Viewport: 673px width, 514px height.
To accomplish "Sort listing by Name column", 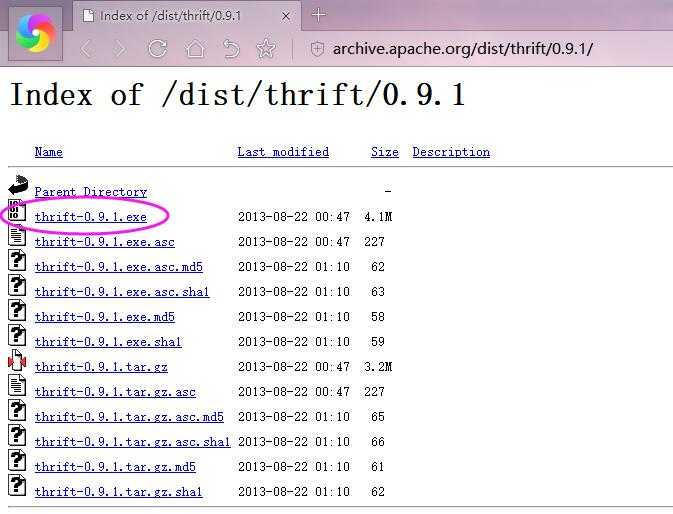I will 49,152.
